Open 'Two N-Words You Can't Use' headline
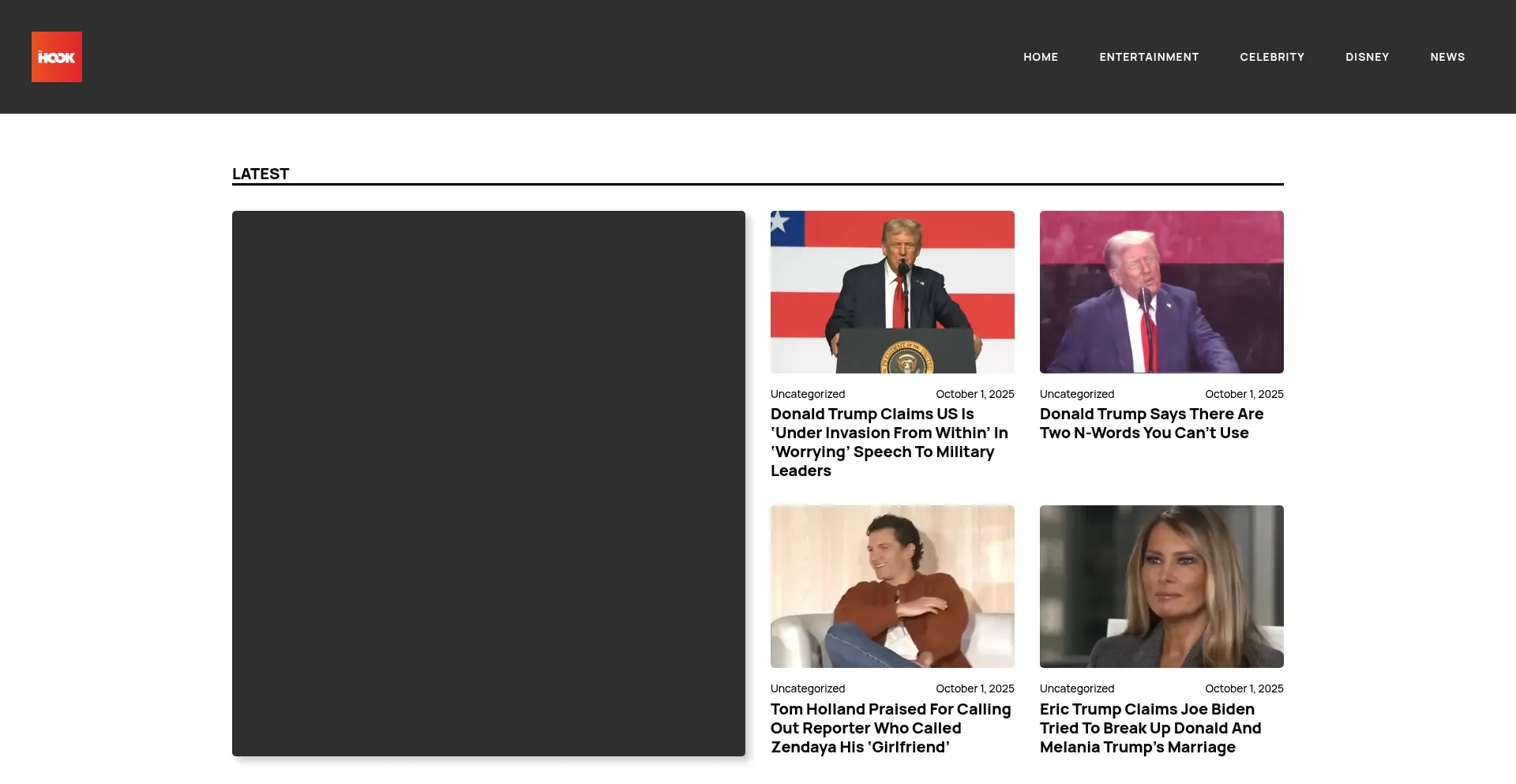This screenshot has height=784, width=1516. (1150, 423)
